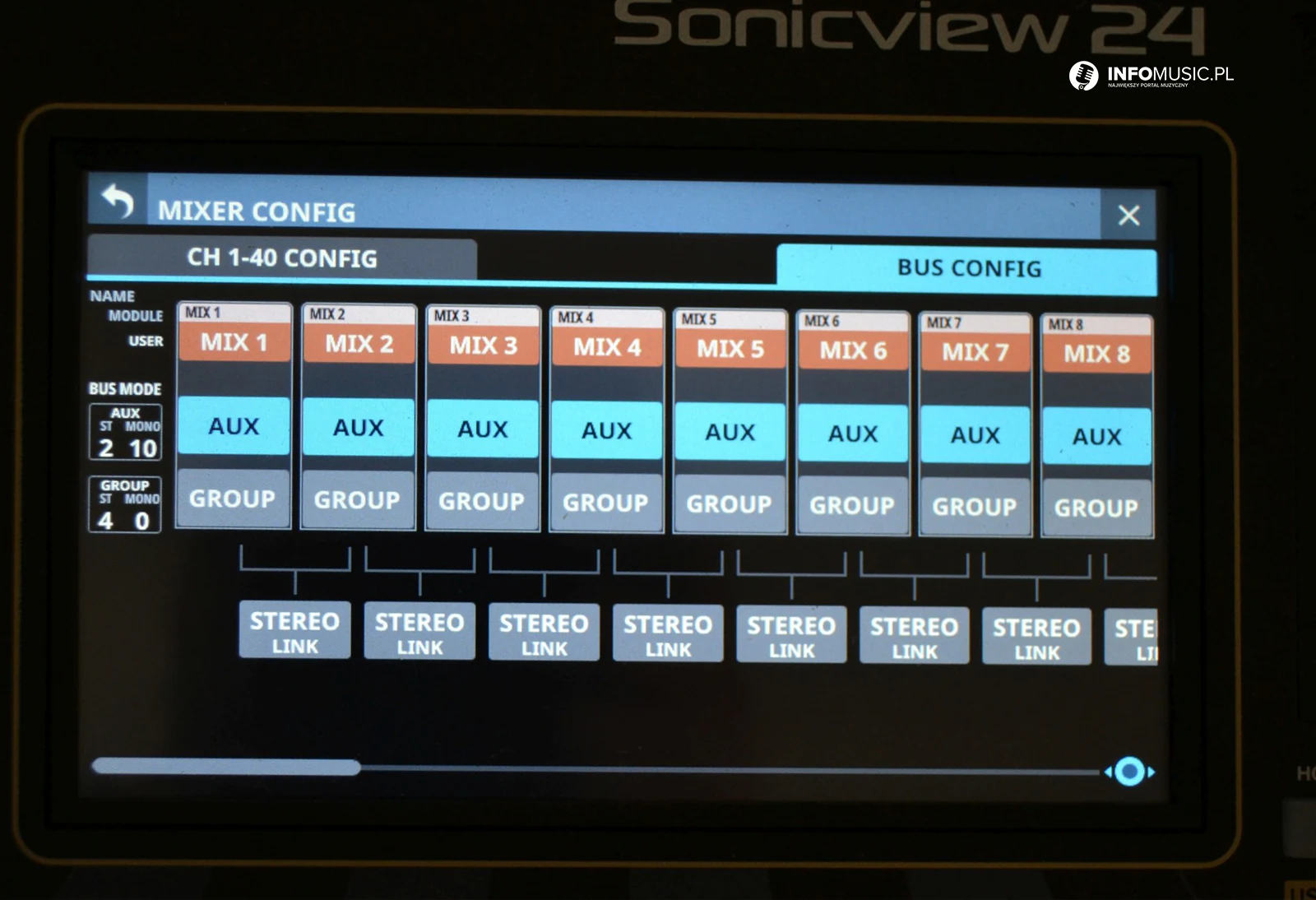Enable STEREO LINK for MIX 3-4

pos(544,633)
